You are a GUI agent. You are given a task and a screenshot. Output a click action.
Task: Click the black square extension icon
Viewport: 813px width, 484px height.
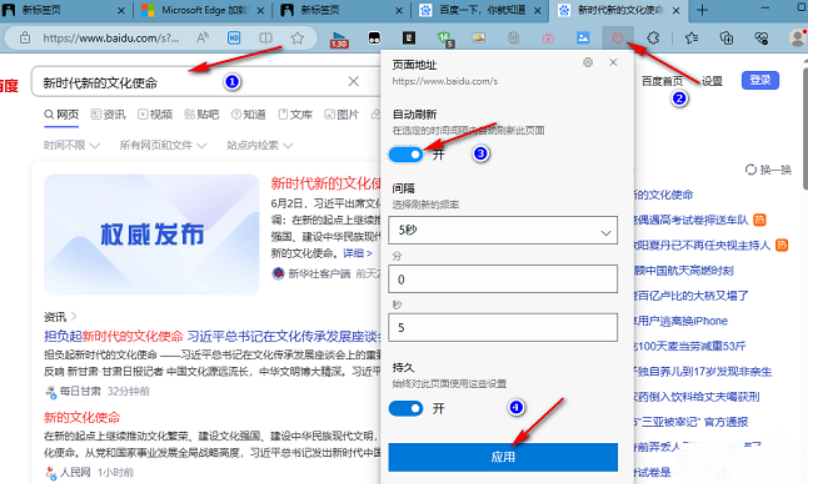(x=409, y=37)
